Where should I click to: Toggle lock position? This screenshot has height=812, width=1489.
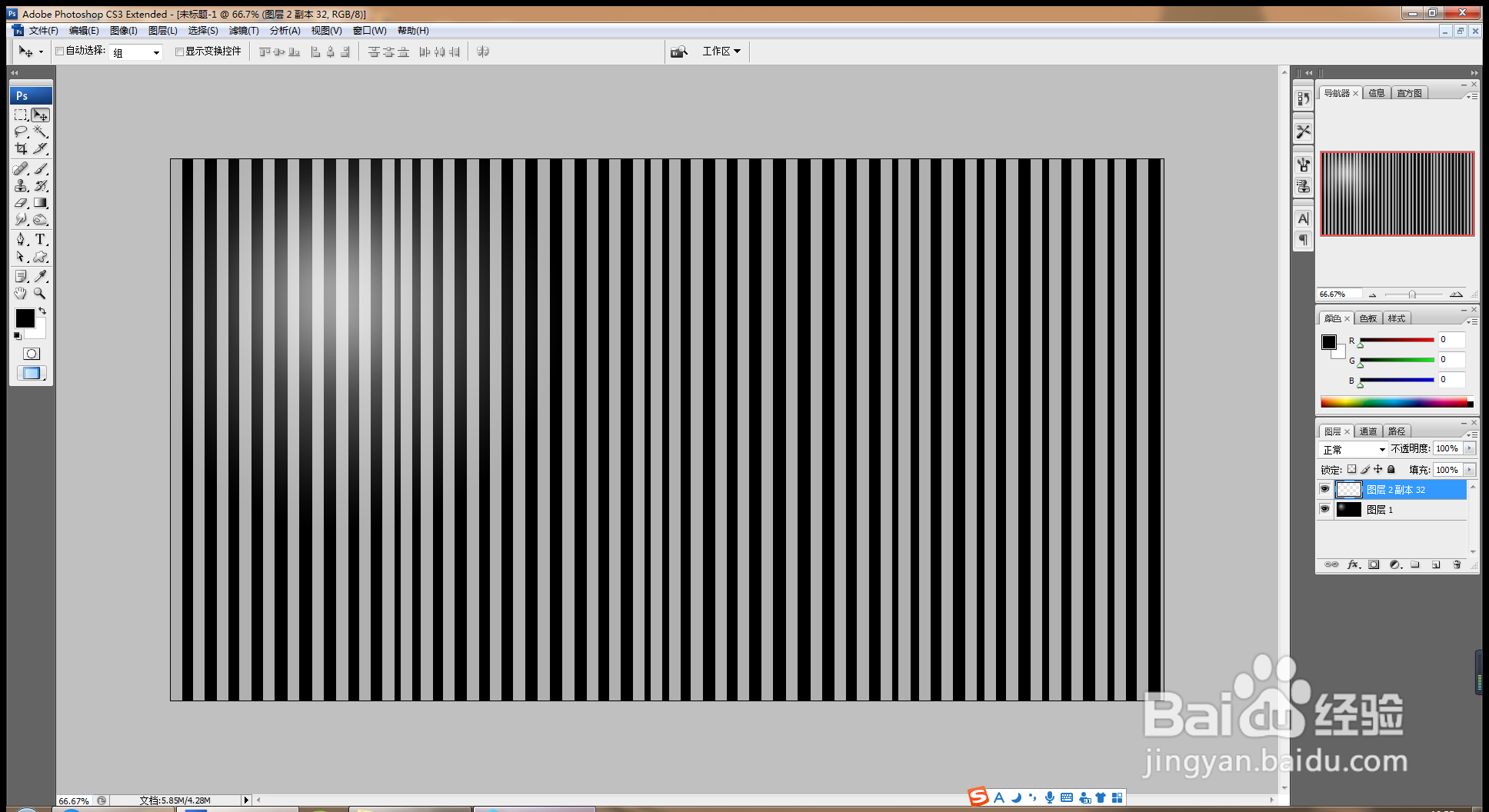(x=1378, y=469)
